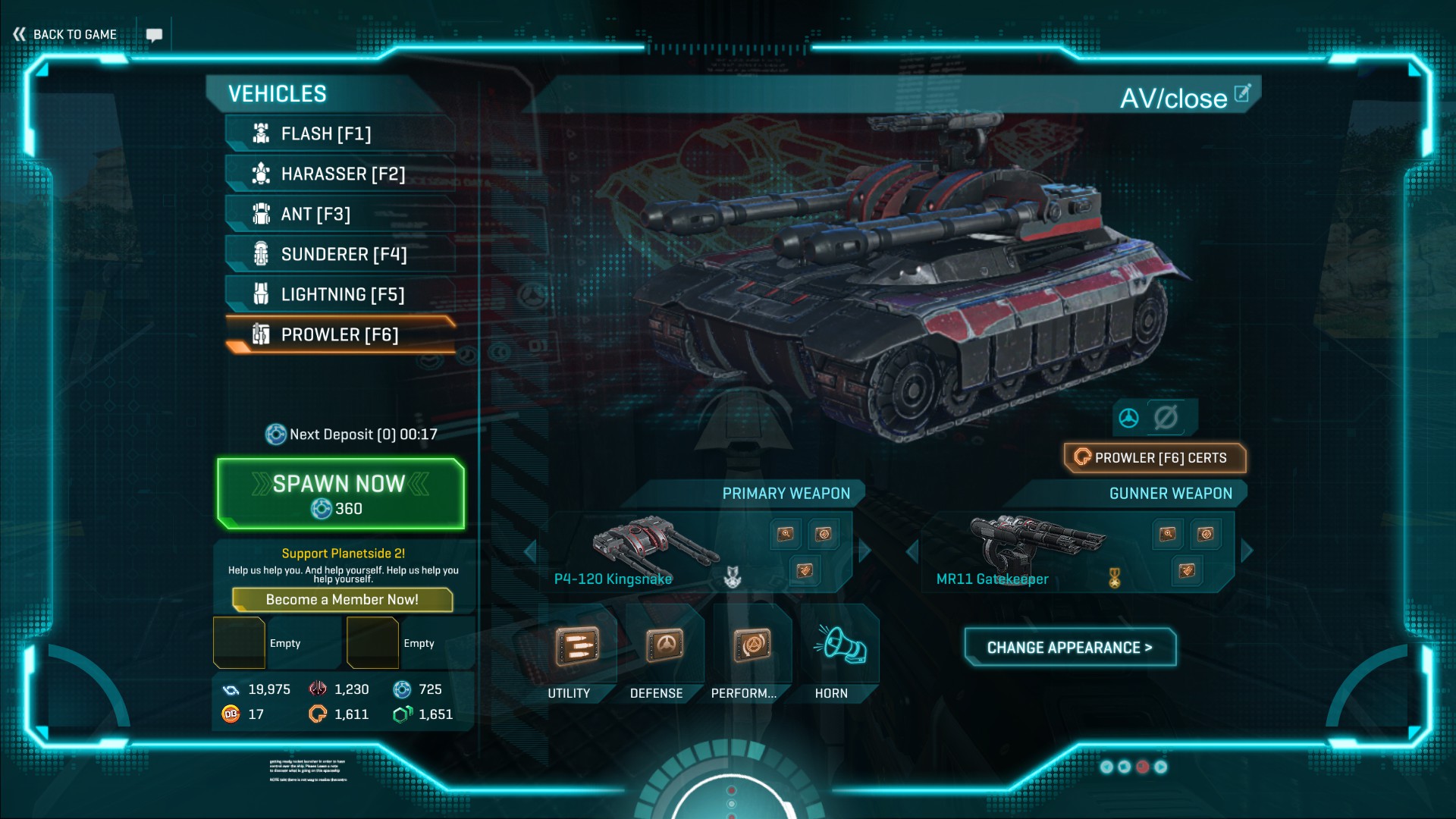Select LIGHTNING [F5] from vehicle list
The width and height of the screenshot is (1456, 819).
pyautogui.click(x=340, y=294)
